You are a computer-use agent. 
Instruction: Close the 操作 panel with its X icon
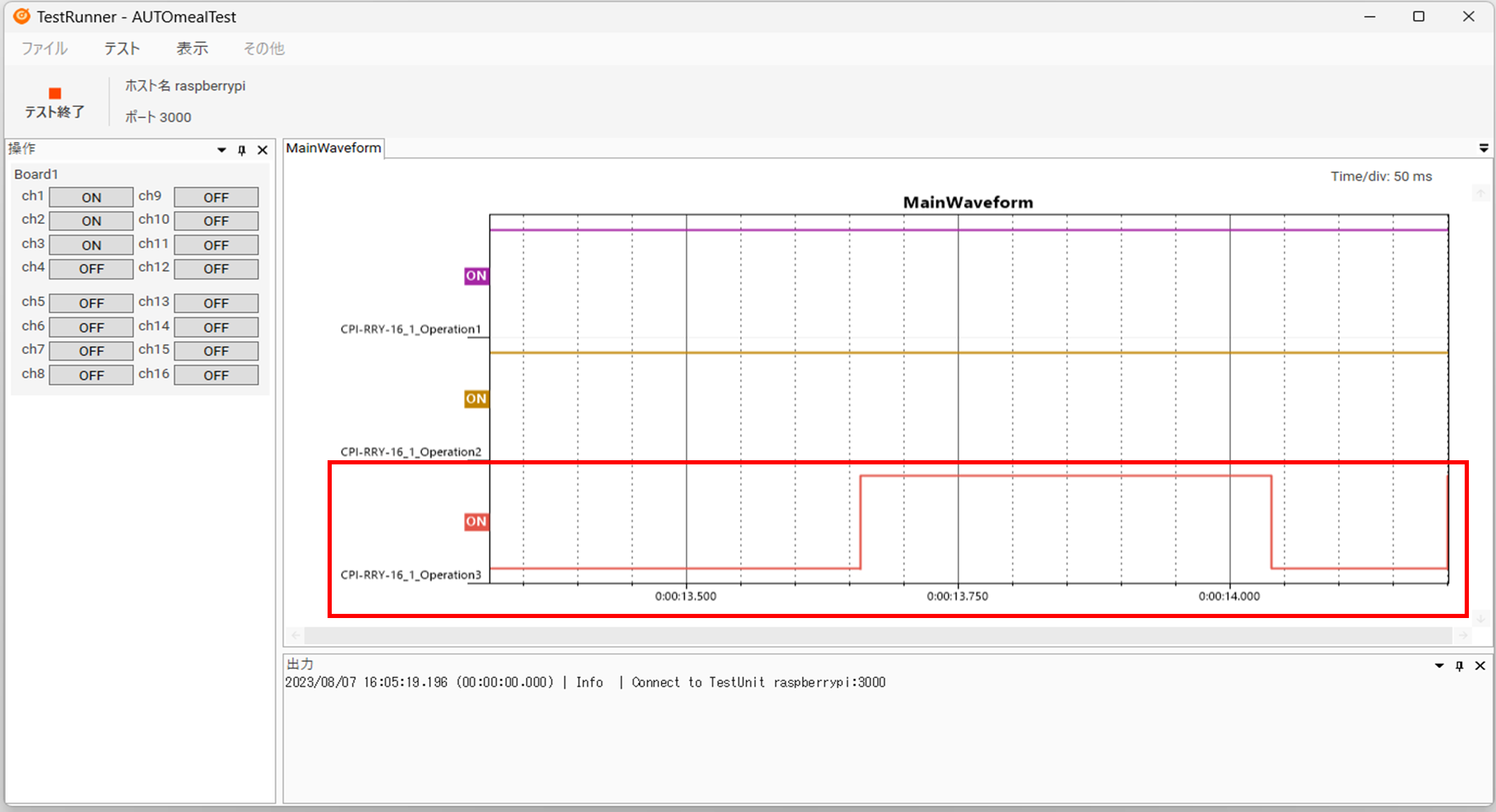coord(262,149)
